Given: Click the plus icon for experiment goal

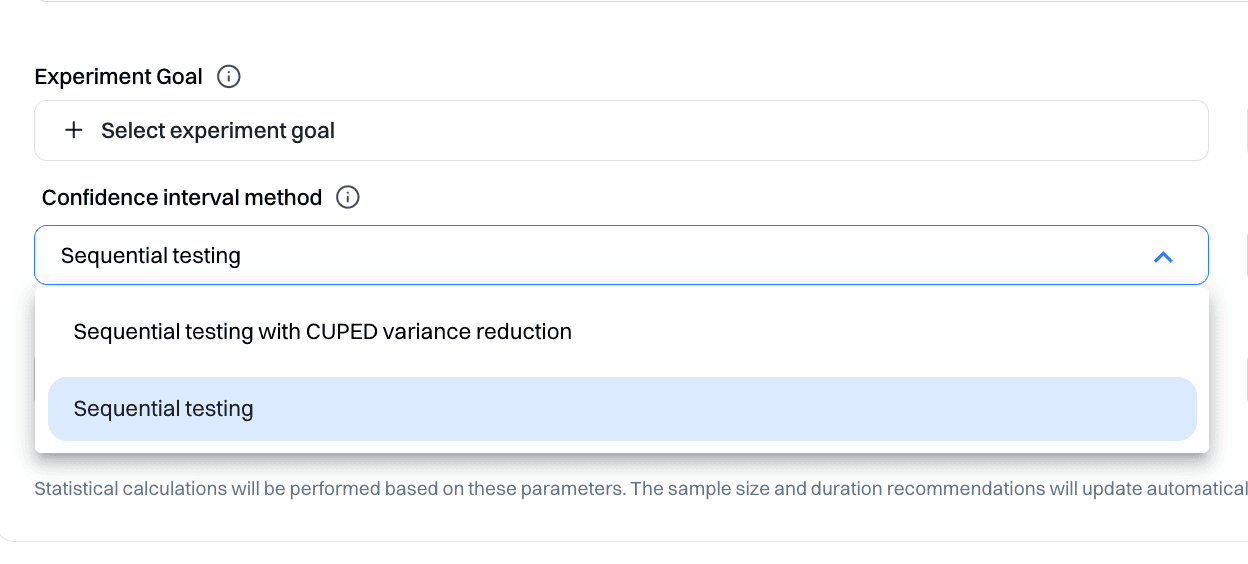Looking at the screenshot, I should click(x=73, y=131).
